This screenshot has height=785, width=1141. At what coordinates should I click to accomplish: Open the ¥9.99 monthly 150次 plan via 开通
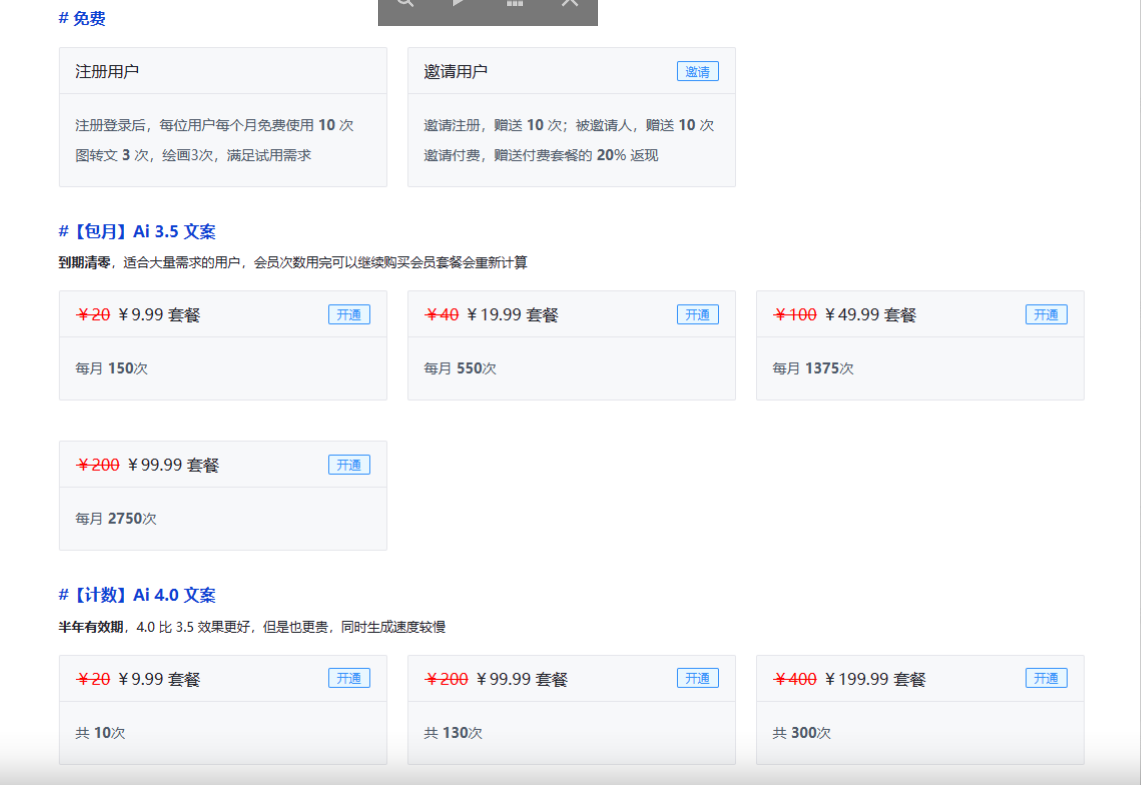click(349, 313)
